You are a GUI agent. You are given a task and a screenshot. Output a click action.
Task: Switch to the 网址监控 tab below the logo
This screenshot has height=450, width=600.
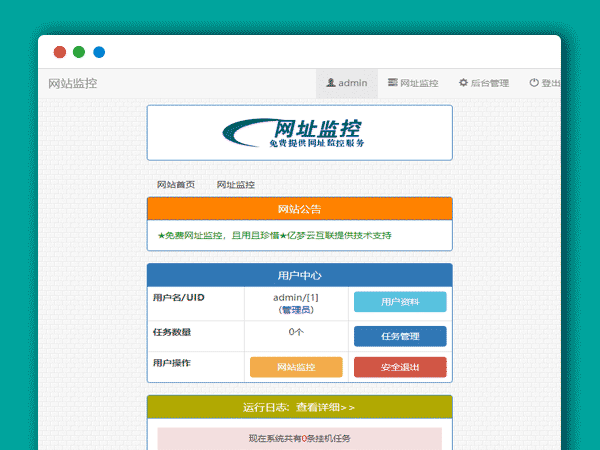(235, 185)
